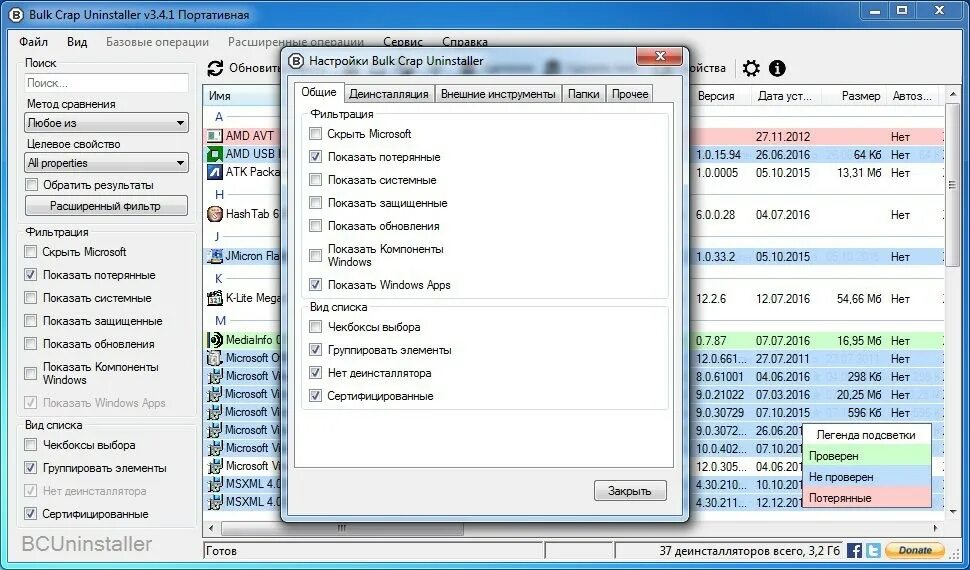Toggle 'Показать Компоненты Windows' in the settings dialog
Viewport: 970px width, 570px height.
click(315, 255)
